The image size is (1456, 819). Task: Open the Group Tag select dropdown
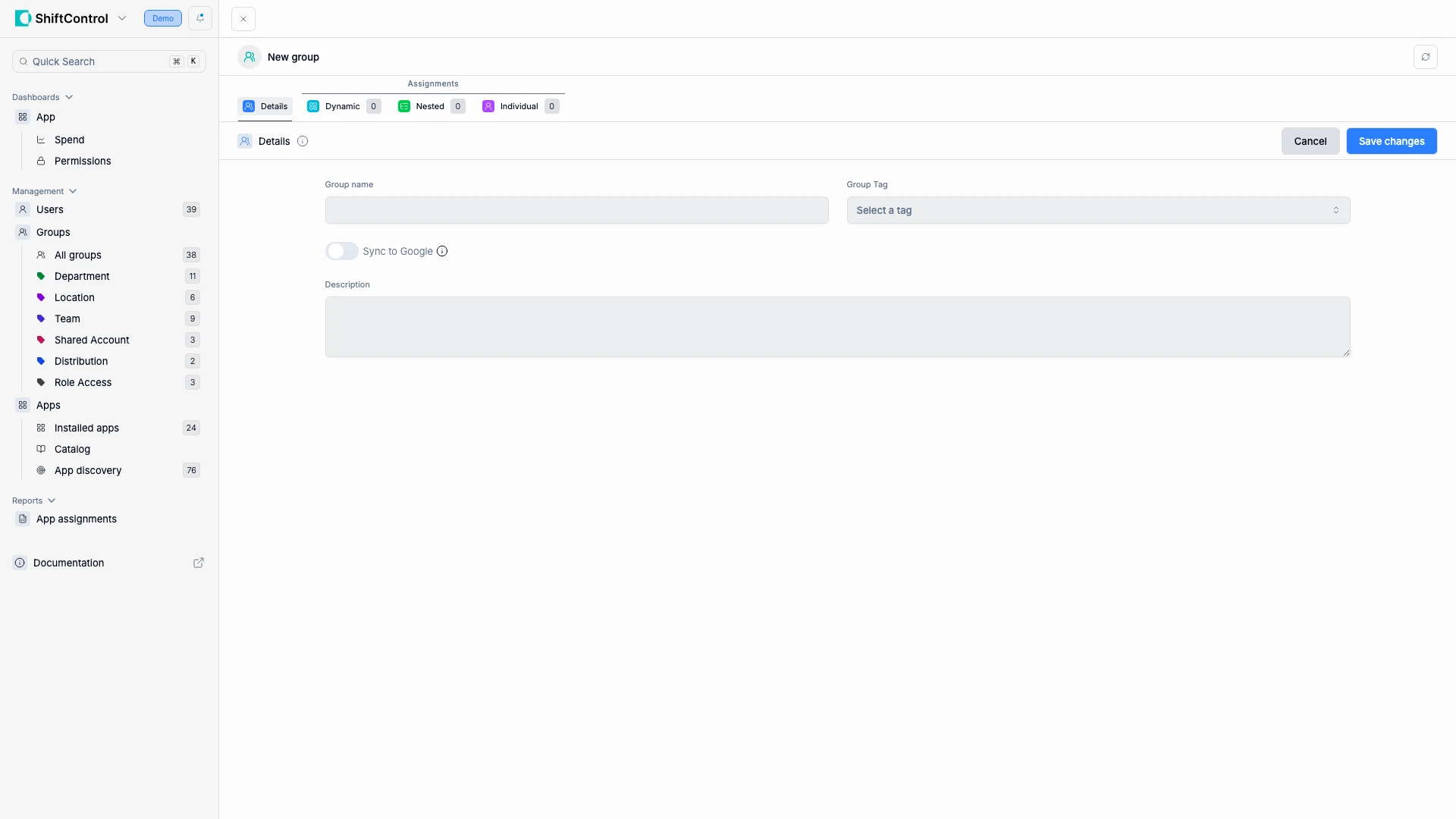pyautogui.click(x=1097, y=210)
